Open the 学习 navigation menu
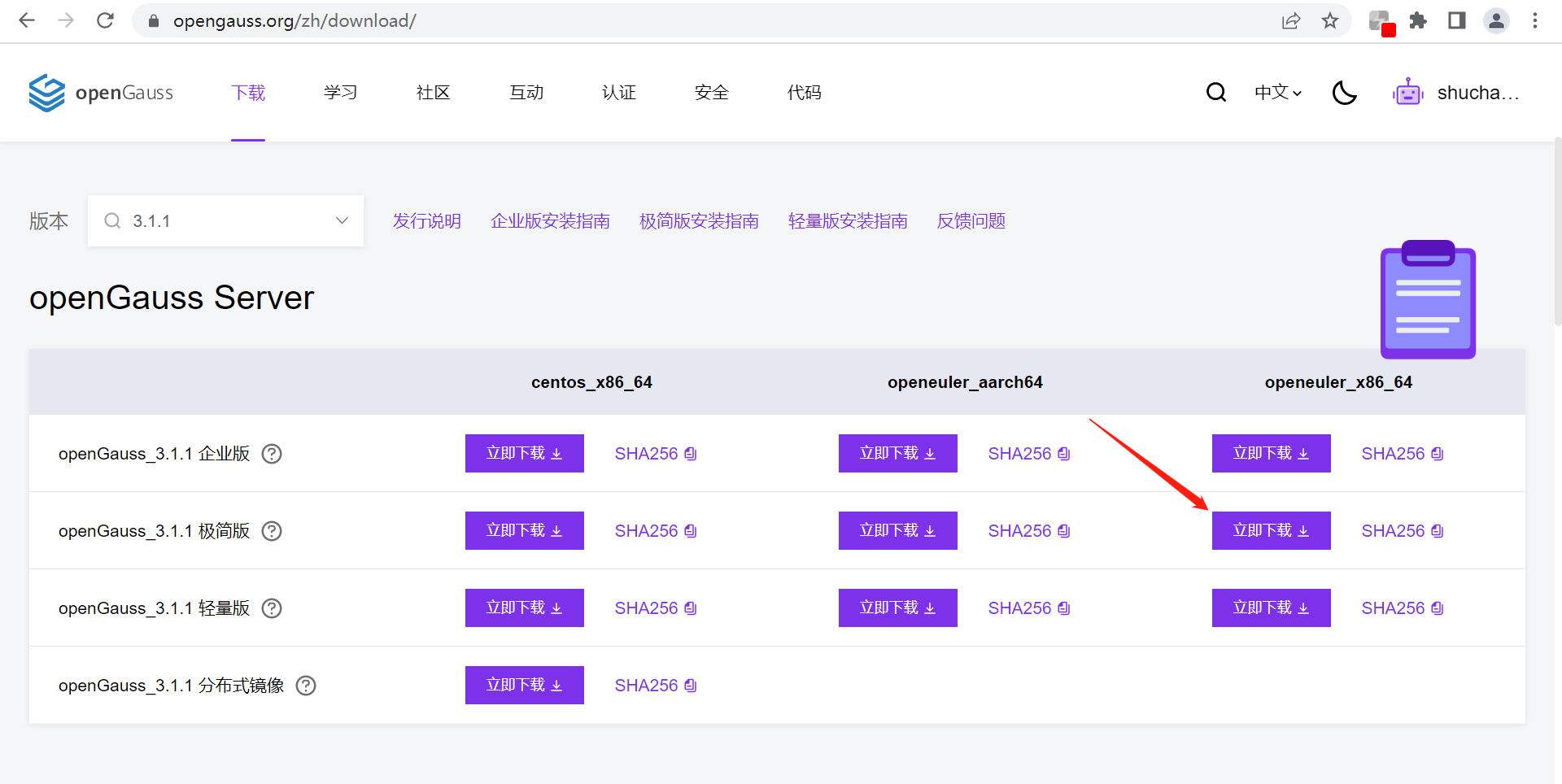This screenshot has height=784, width=1562. pyautogui.click(x=340, y=93)
